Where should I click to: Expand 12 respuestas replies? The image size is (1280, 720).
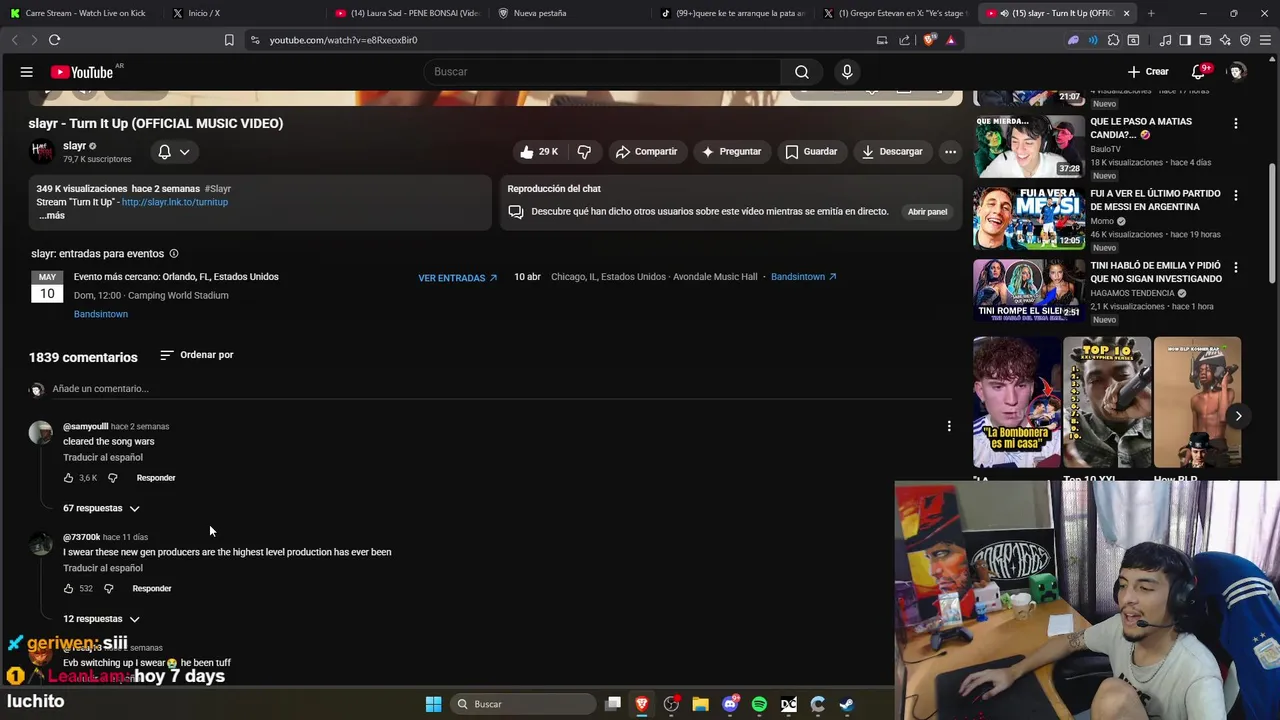click(101, 619)
